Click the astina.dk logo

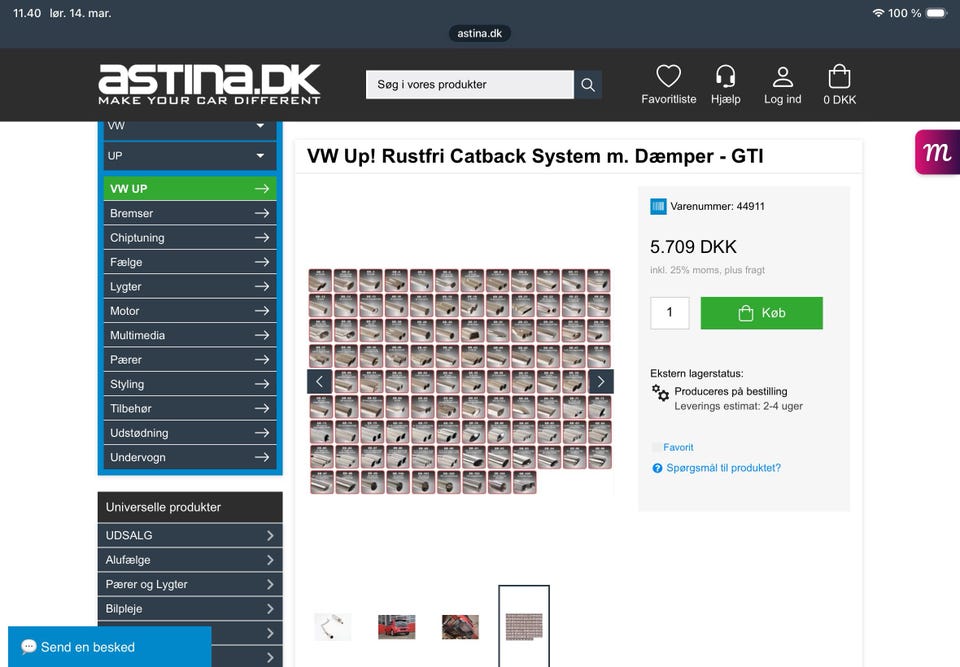tap(209, 84)
